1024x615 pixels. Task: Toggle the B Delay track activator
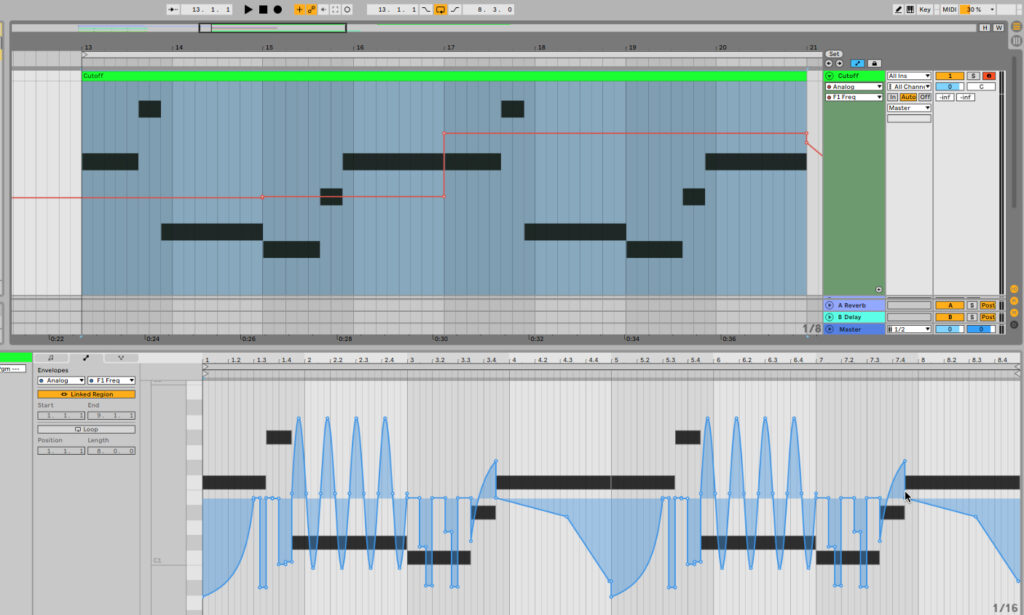point(950,317)
